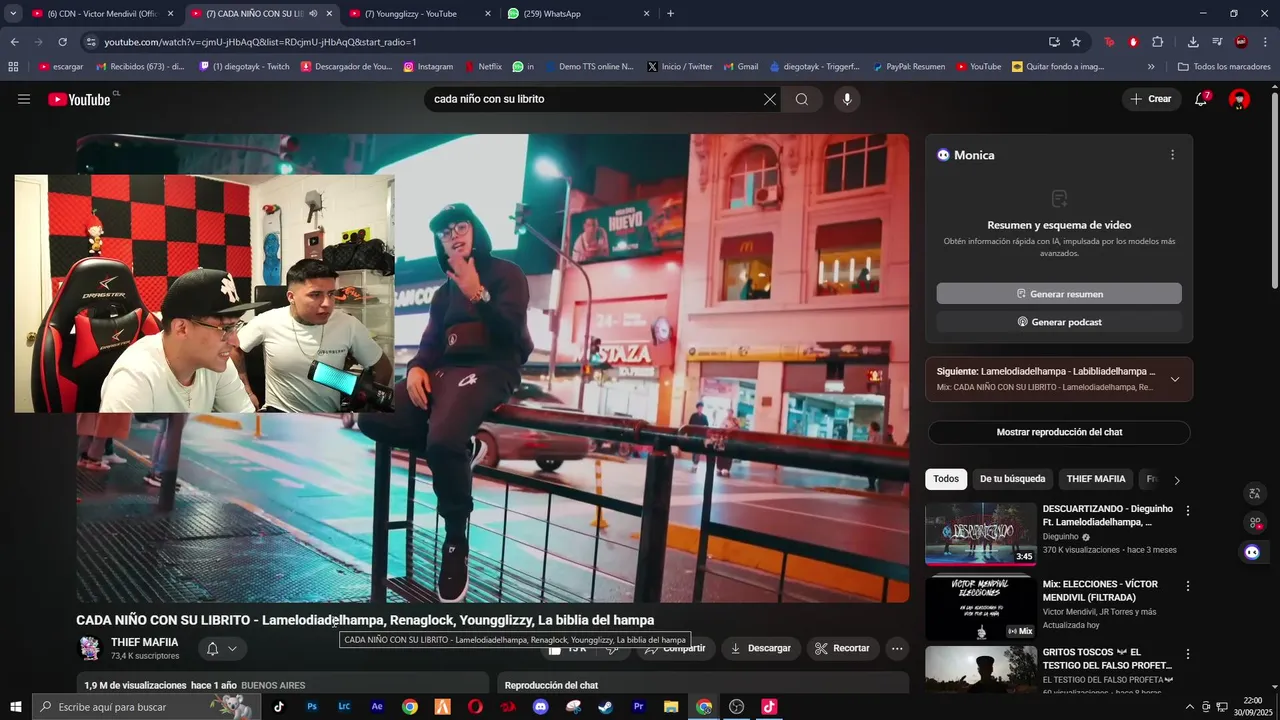The image size is (1280, 720).
Task: Open Premiere Pro from taskbar
Action: 639,706
